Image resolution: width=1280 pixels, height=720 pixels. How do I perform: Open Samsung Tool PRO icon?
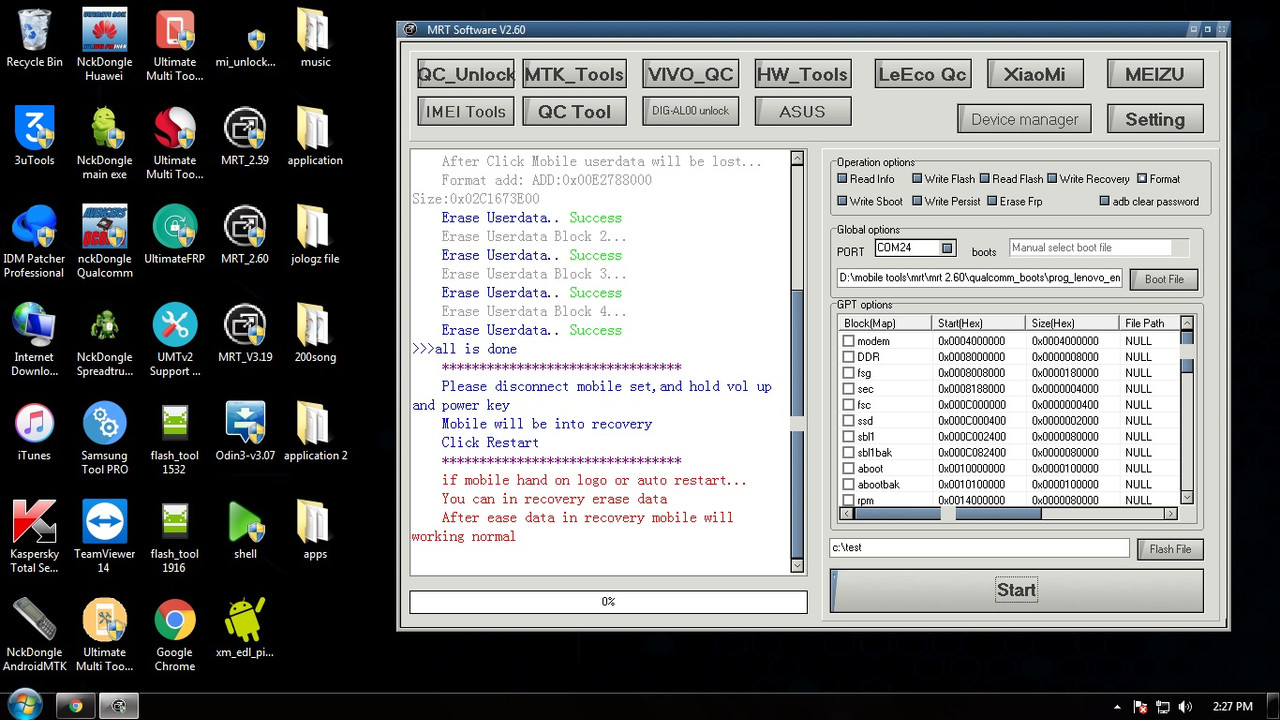(105, 439)
